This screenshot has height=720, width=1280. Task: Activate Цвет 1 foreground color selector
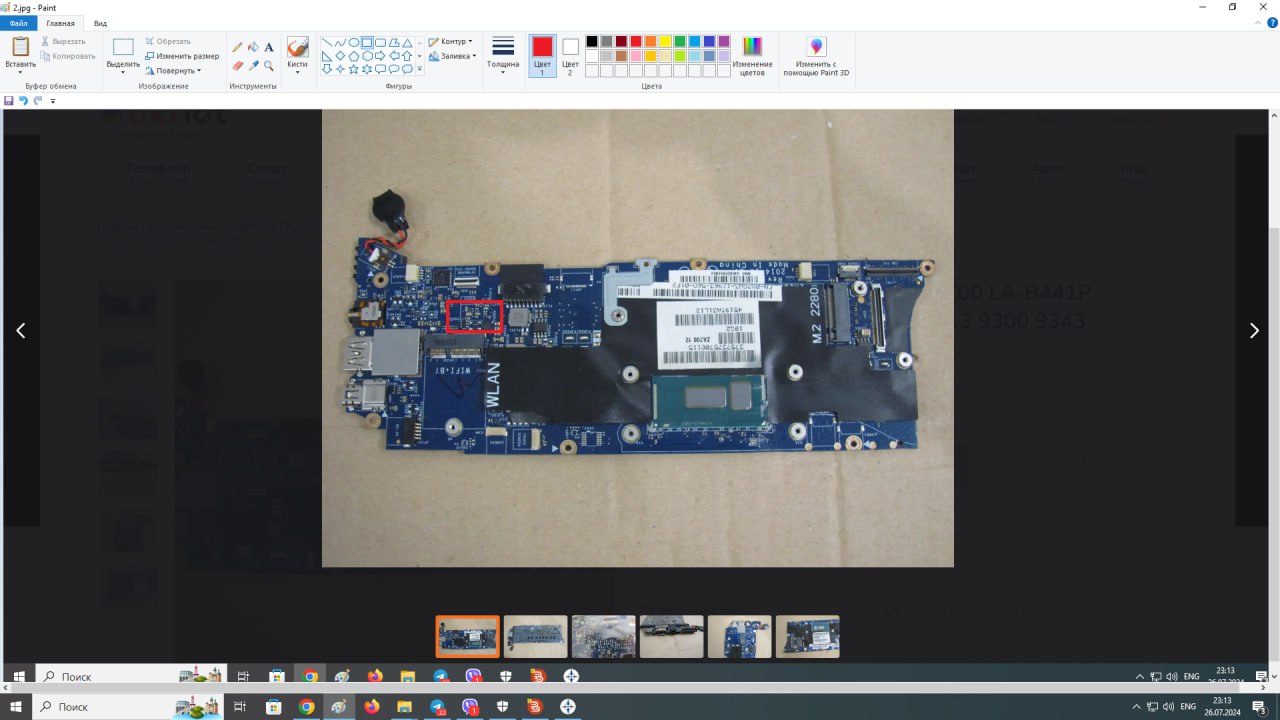click(x=542, y=55)
